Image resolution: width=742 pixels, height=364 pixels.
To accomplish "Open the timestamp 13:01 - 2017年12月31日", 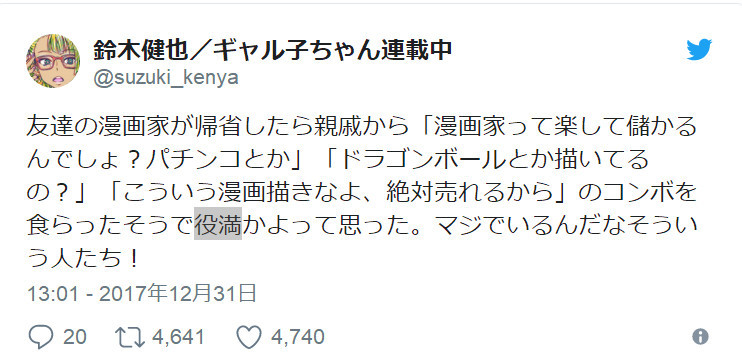I will [142, 294].
